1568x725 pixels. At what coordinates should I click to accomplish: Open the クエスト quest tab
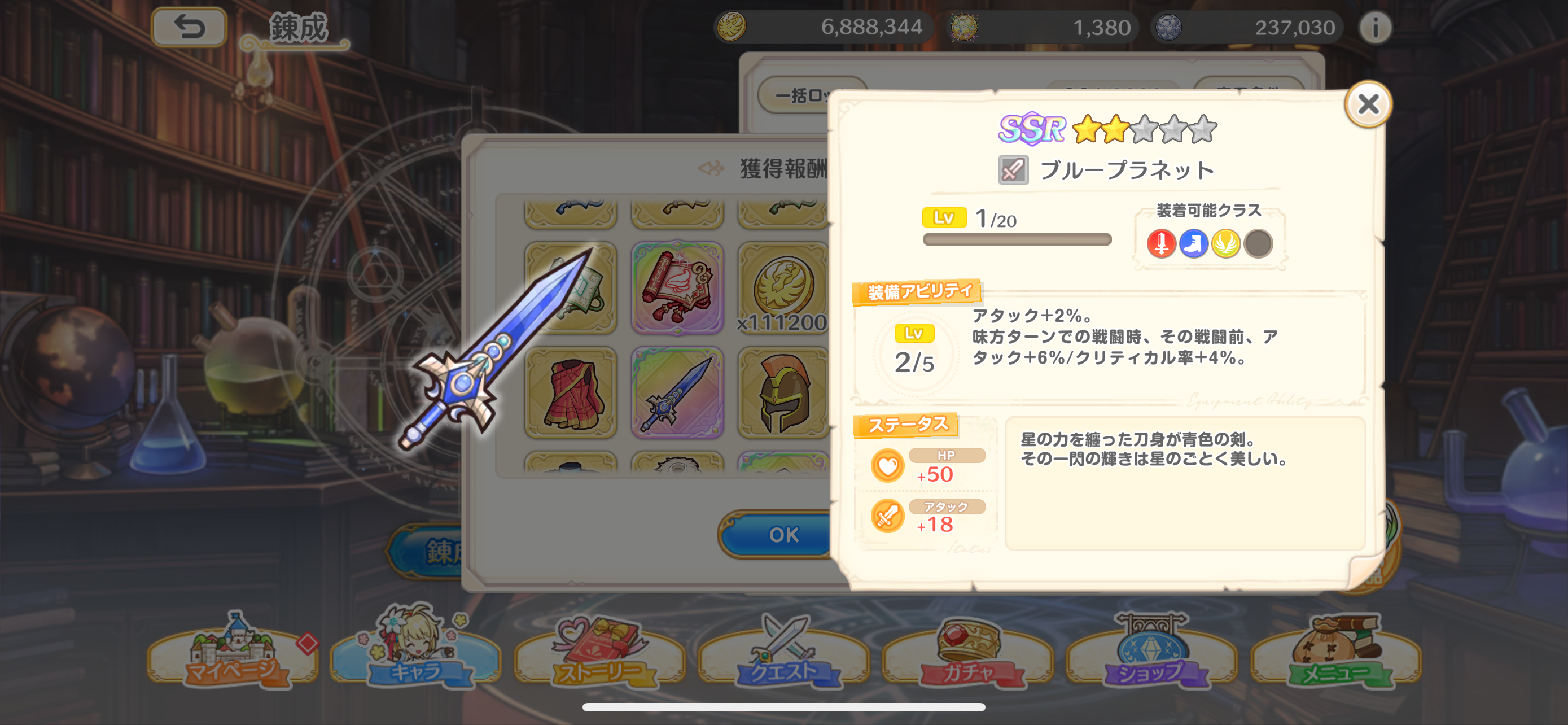pyautogui.click(x=784, y=653)
